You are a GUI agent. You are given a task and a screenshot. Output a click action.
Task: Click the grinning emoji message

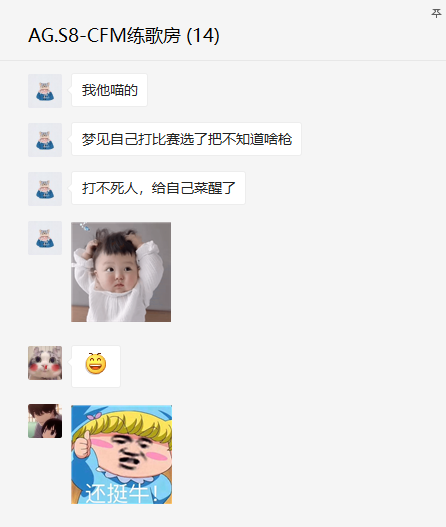pyautogui.click(x=96, y=363)
